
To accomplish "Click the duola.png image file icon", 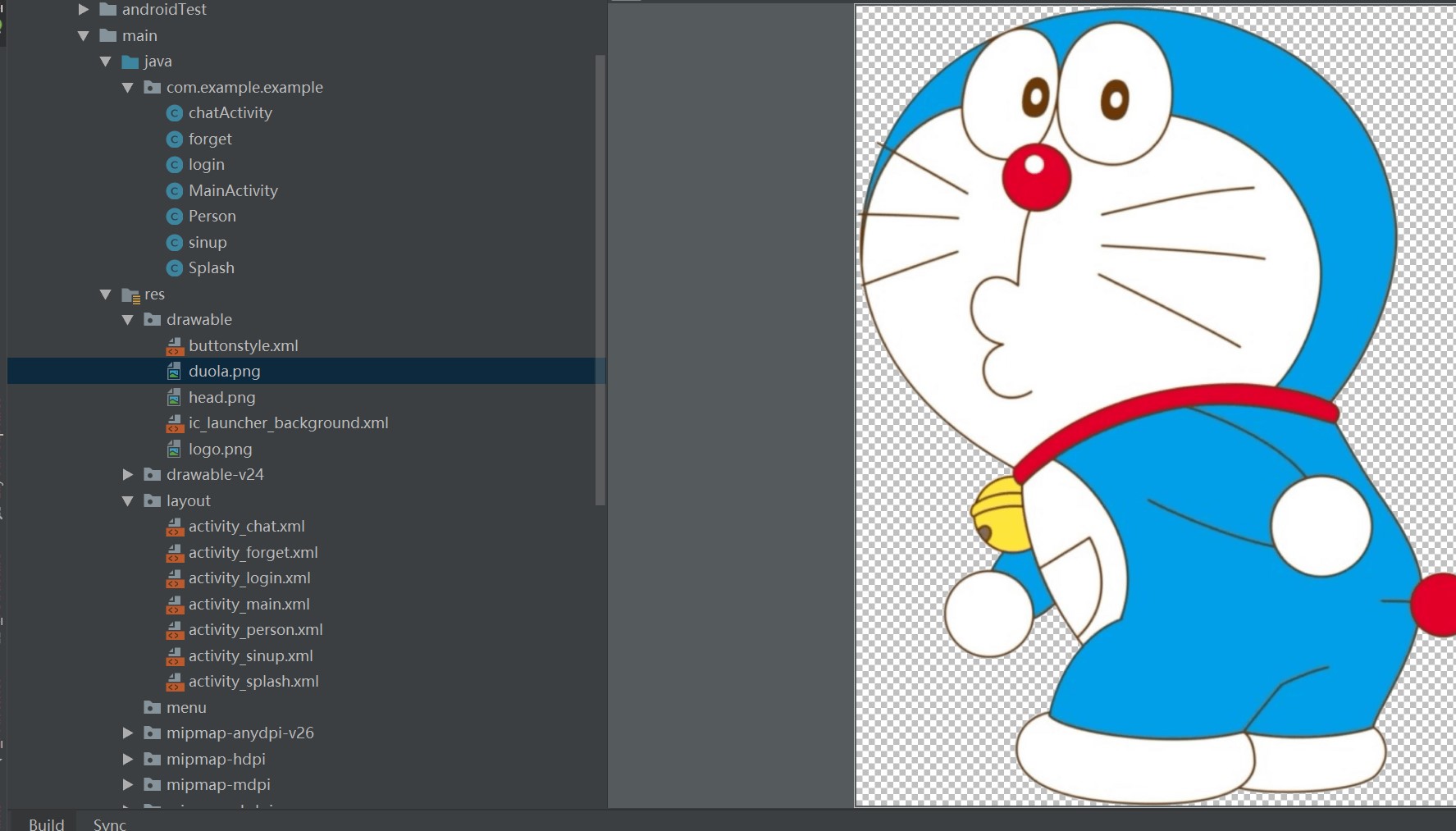I will click(x=174, y=372).
